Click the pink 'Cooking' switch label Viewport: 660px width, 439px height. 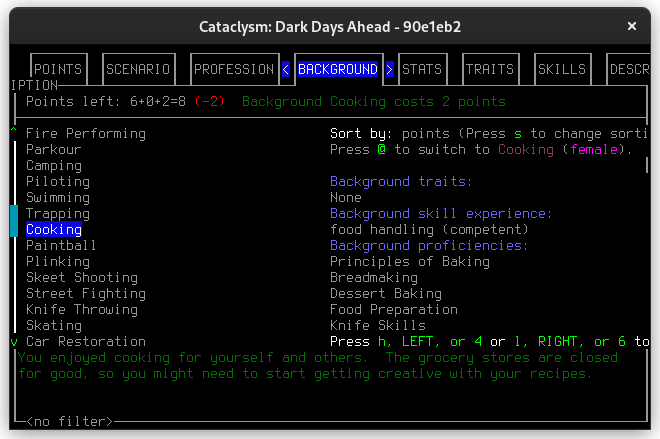coord(526,150)
